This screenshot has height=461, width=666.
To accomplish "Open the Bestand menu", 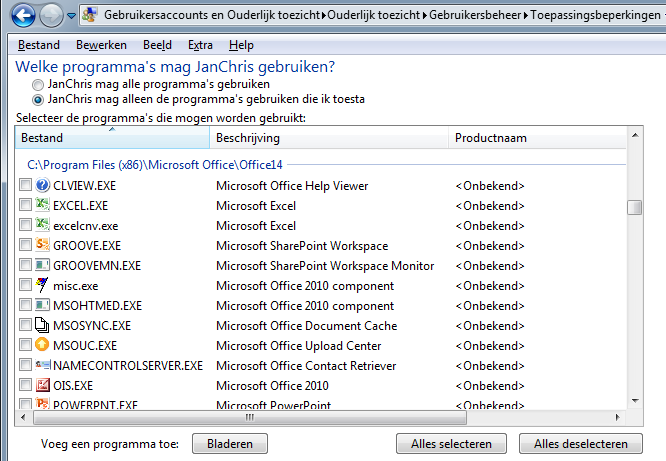I will point(39,45).
